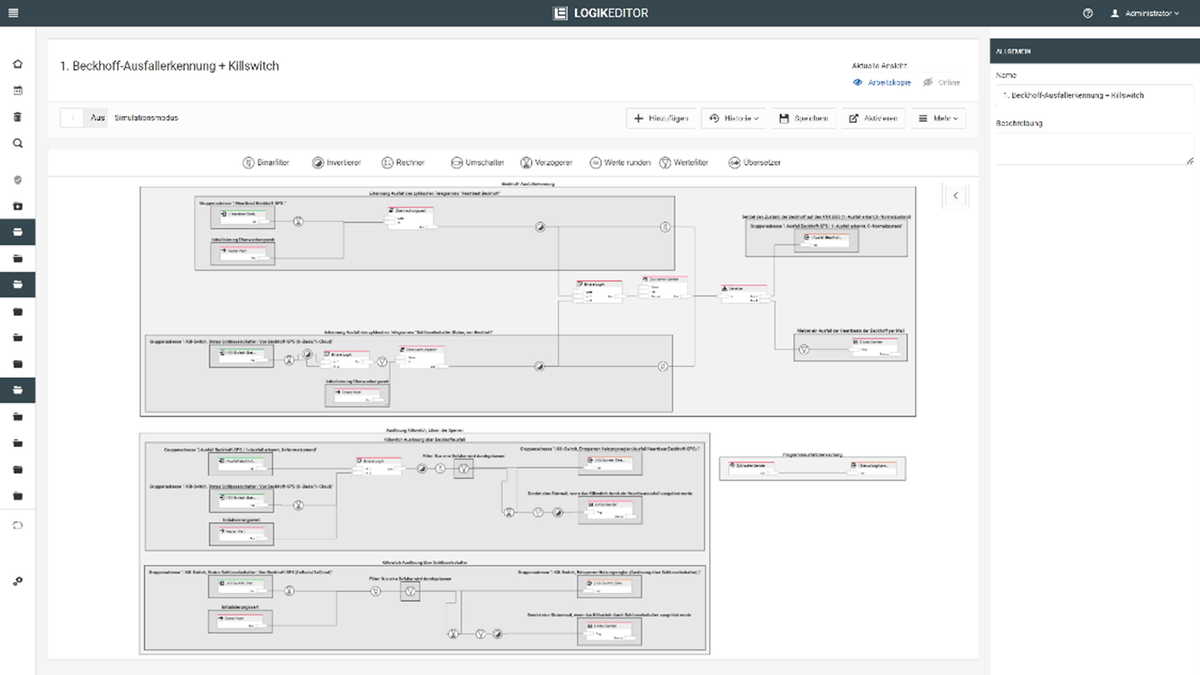Open the calendar icon in the sidebar
The width and height of the screenshot is (1200, 675).
[x=17, y=90]
